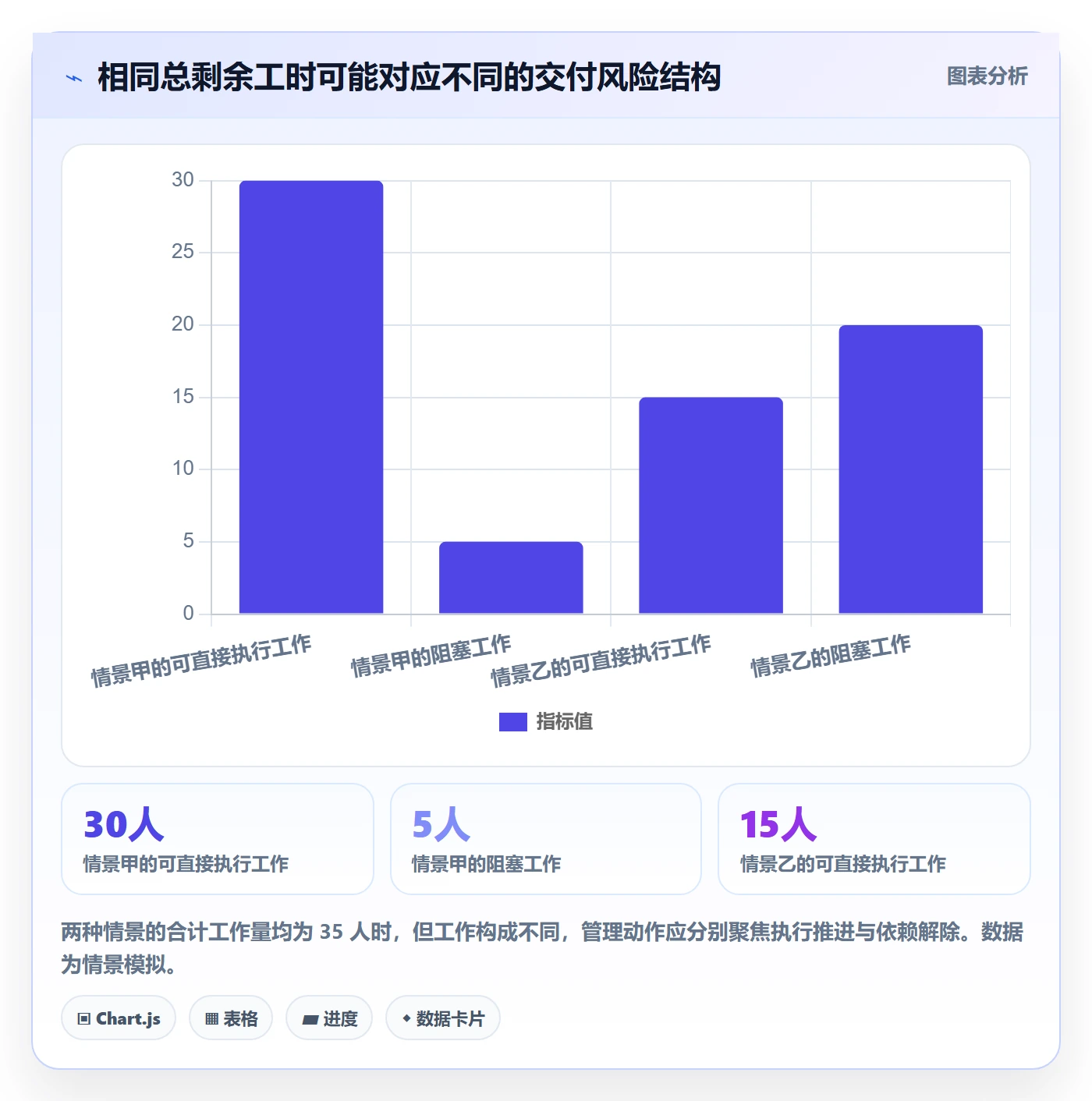Click the 5人 value in the data card
Screen dimensions: 1092x1101
pyautogui.click(x=441, y=824)
